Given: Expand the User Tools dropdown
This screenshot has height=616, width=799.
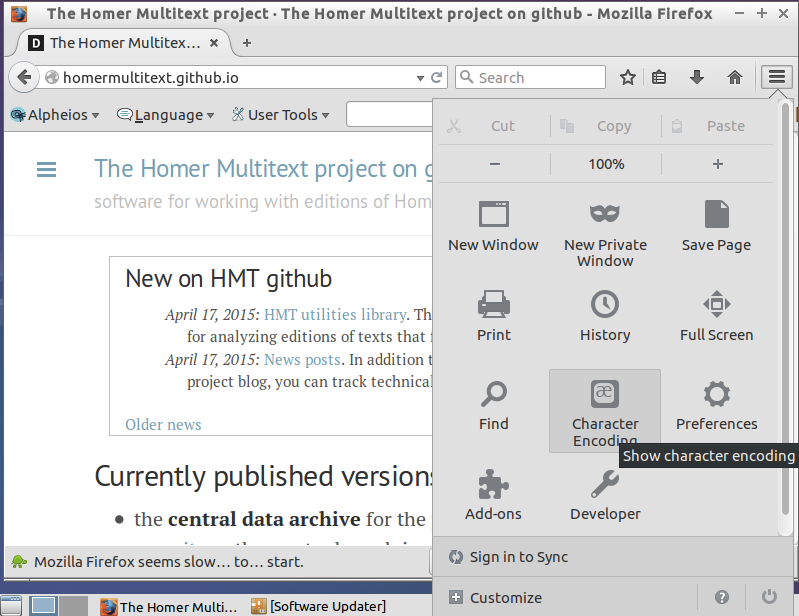Looking at the screenshot, I should pyautogui.click(x=280, y=115).
